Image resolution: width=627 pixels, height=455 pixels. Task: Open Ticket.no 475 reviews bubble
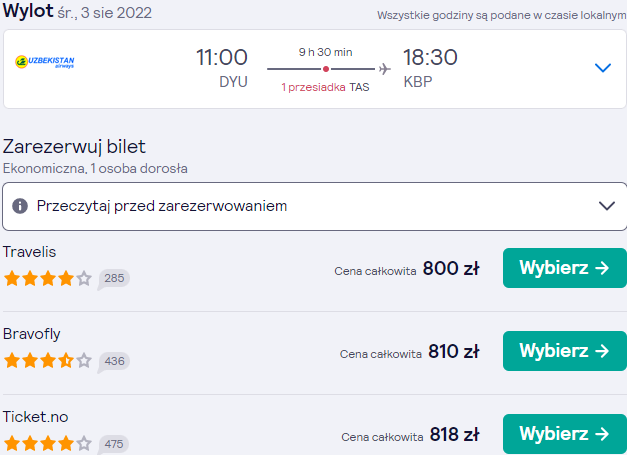pos(114,444)
